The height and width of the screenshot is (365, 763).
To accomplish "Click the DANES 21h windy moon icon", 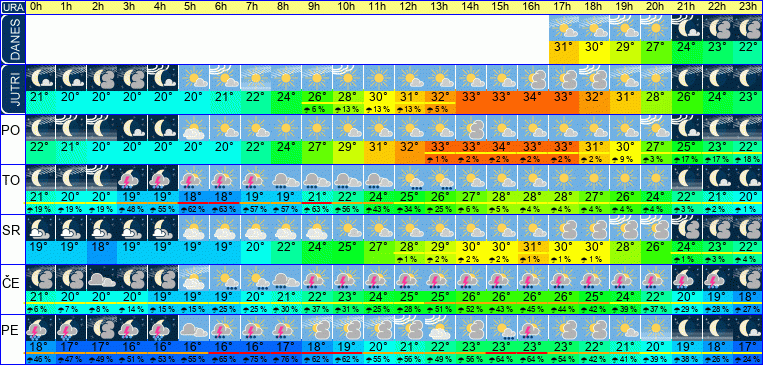I will (687, 27).
